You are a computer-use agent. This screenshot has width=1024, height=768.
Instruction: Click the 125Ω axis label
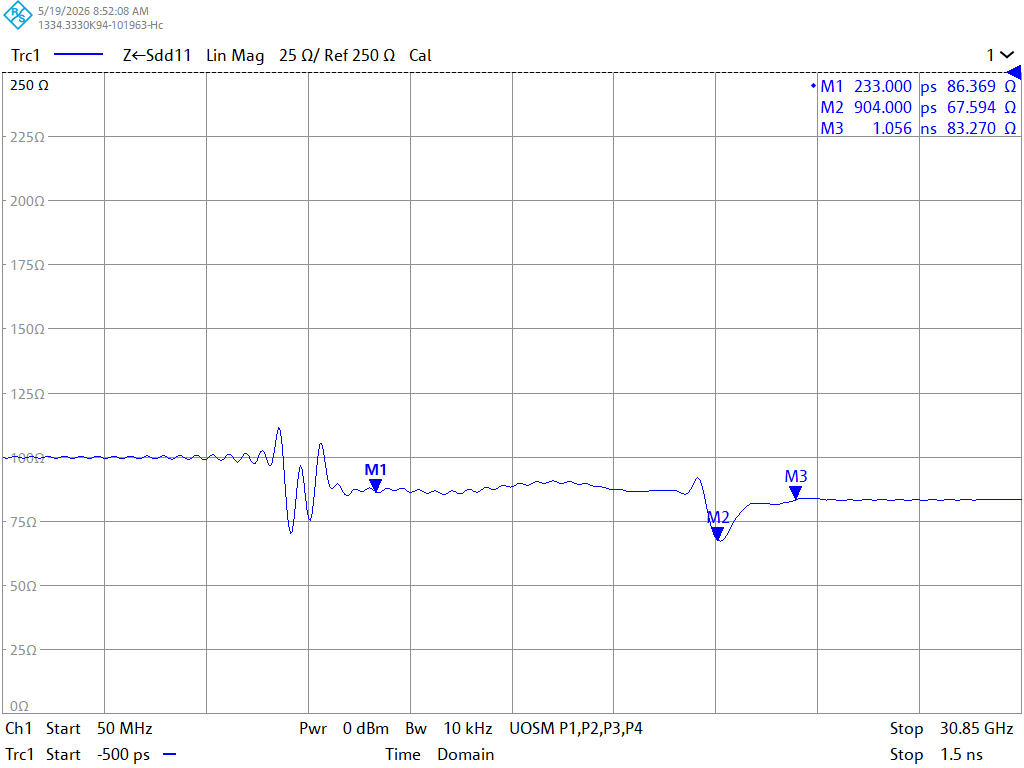(x=27, y=394)
